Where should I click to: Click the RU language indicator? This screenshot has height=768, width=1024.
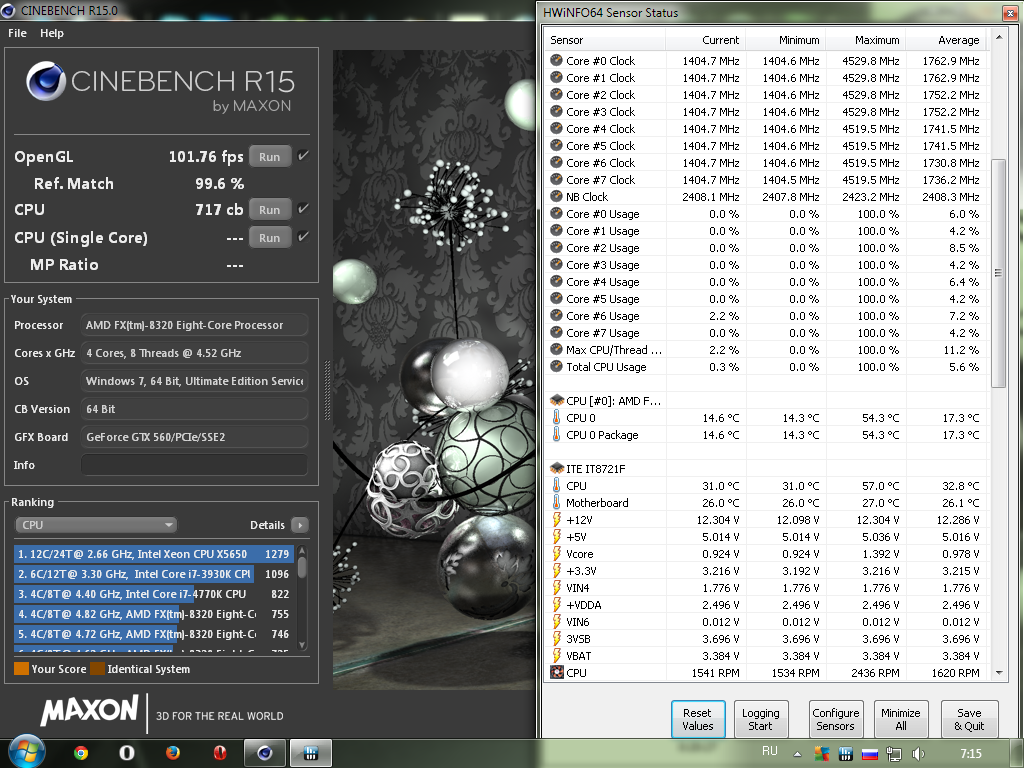pos(769,751)
